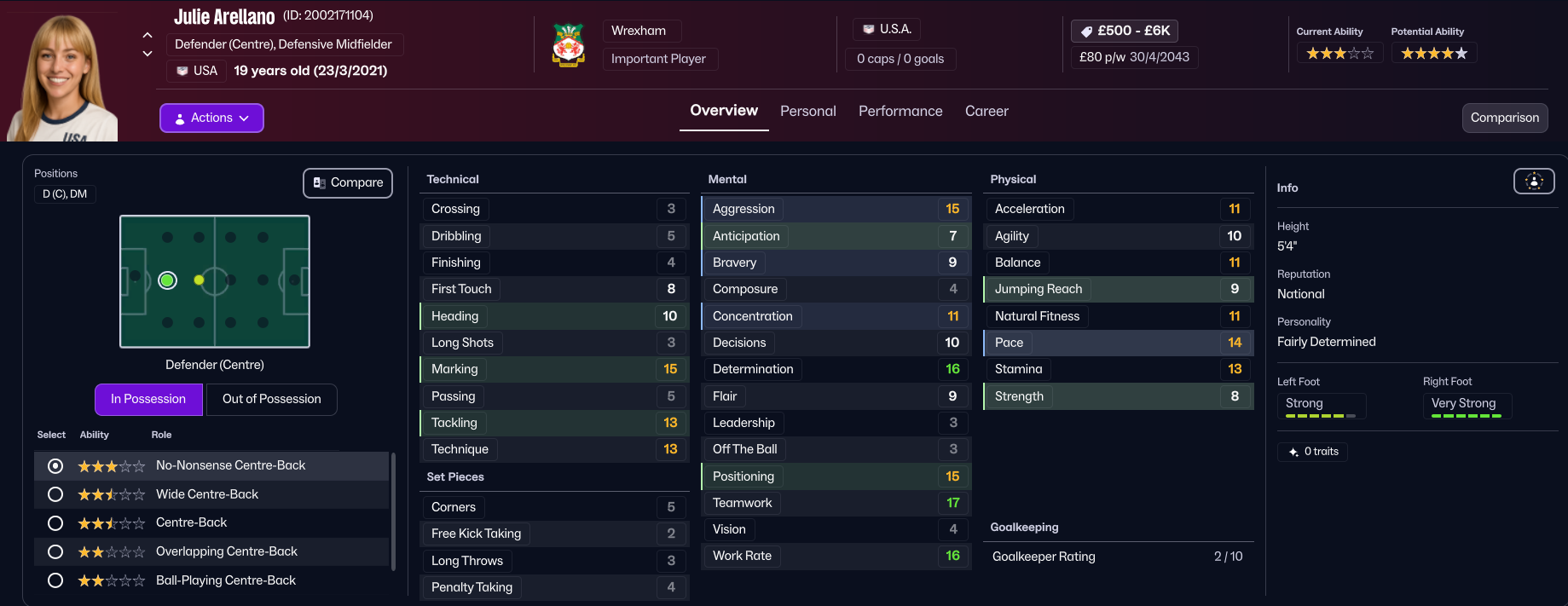
Task: Click the Current Ability star rating
Action: pyautogui.click(x=1339, y=54)
